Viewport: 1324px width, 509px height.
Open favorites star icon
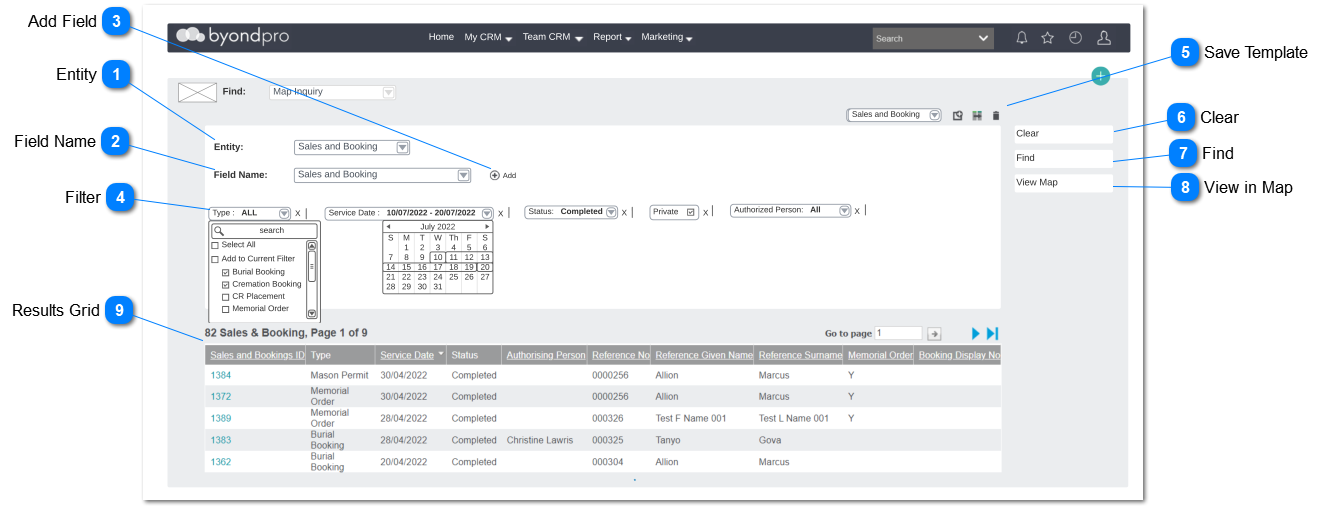point(1048,38)
